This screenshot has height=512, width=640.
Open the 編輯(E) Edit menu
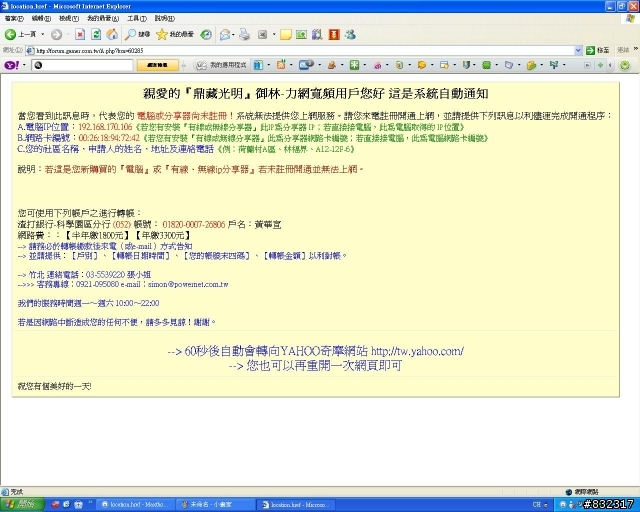(x=41, y=18)
